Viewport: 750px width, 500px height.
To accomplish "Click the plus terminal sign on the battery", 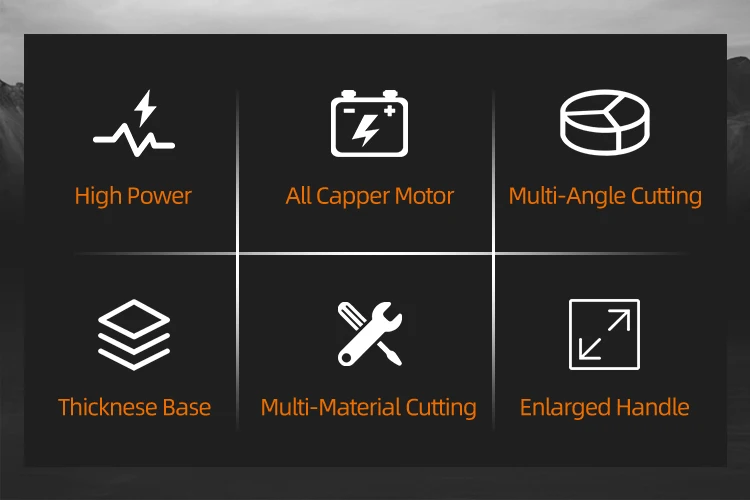I will pyautogui.click(x=389, y=111).
